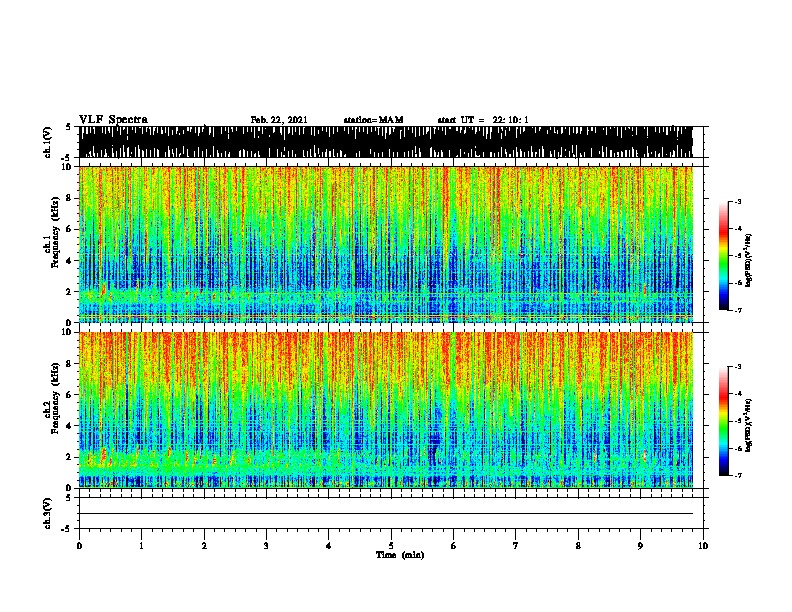This screenshot has width=792, height=612.
Task: Click the time axis end label "10"
Action: point(703,546)
